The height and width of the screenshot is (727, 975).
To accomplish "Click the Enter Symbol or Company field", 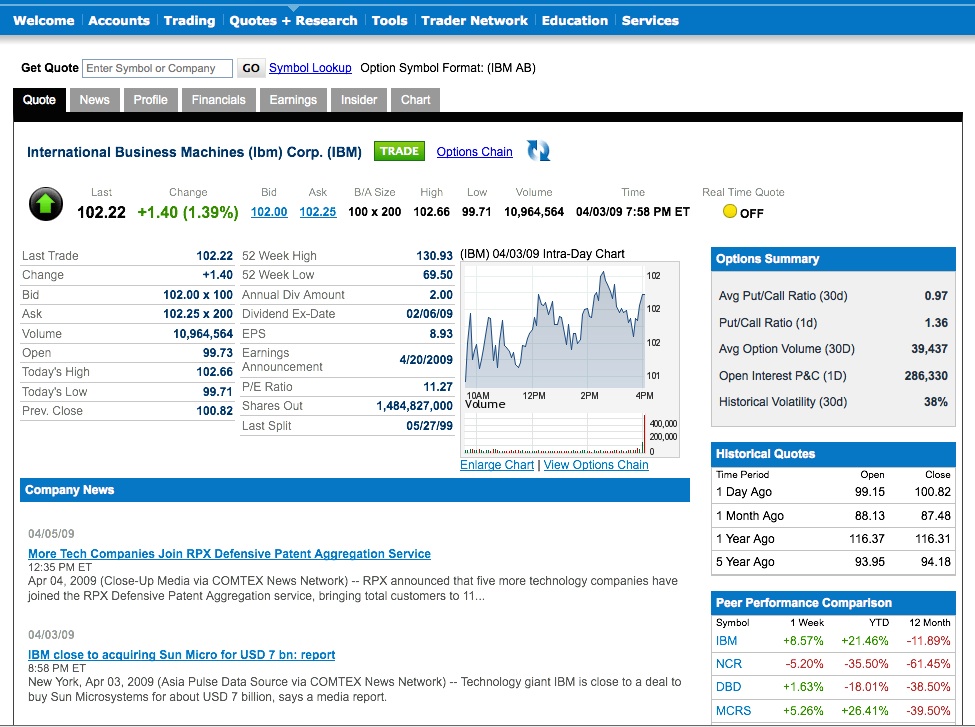I will (x=157, y=68).
